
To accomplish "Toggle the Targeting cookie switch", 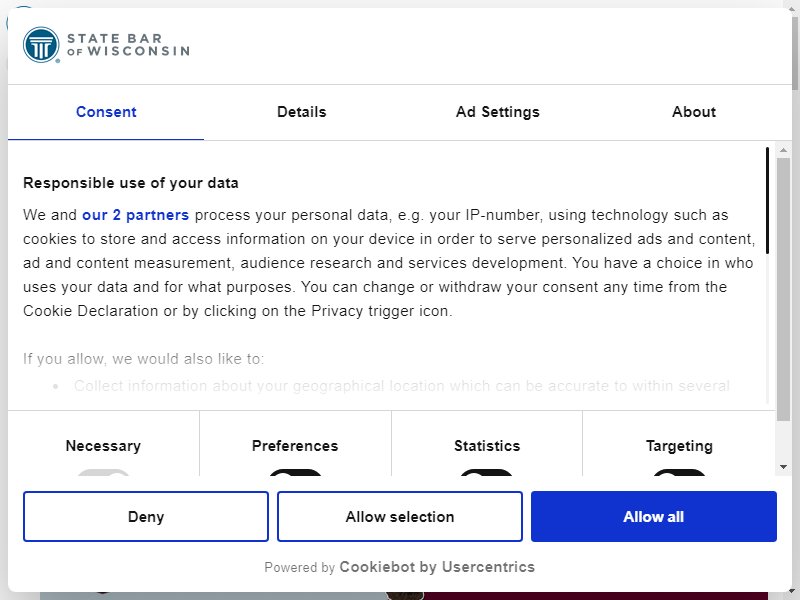I will pos(679,472).
